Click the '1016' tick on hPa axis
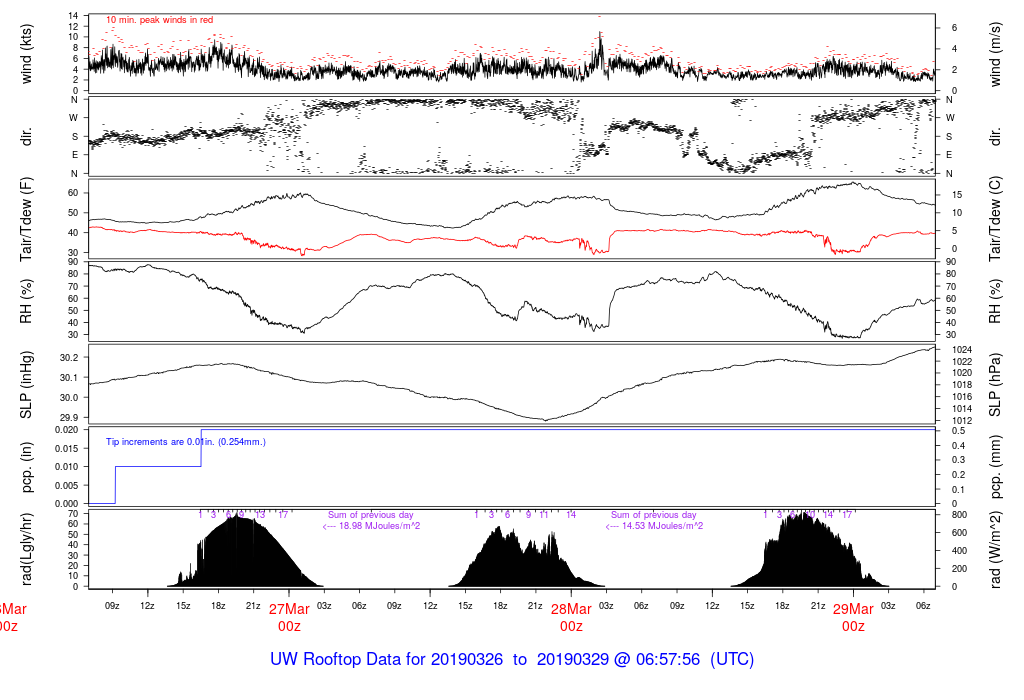1024x700 pixels. 962,397
